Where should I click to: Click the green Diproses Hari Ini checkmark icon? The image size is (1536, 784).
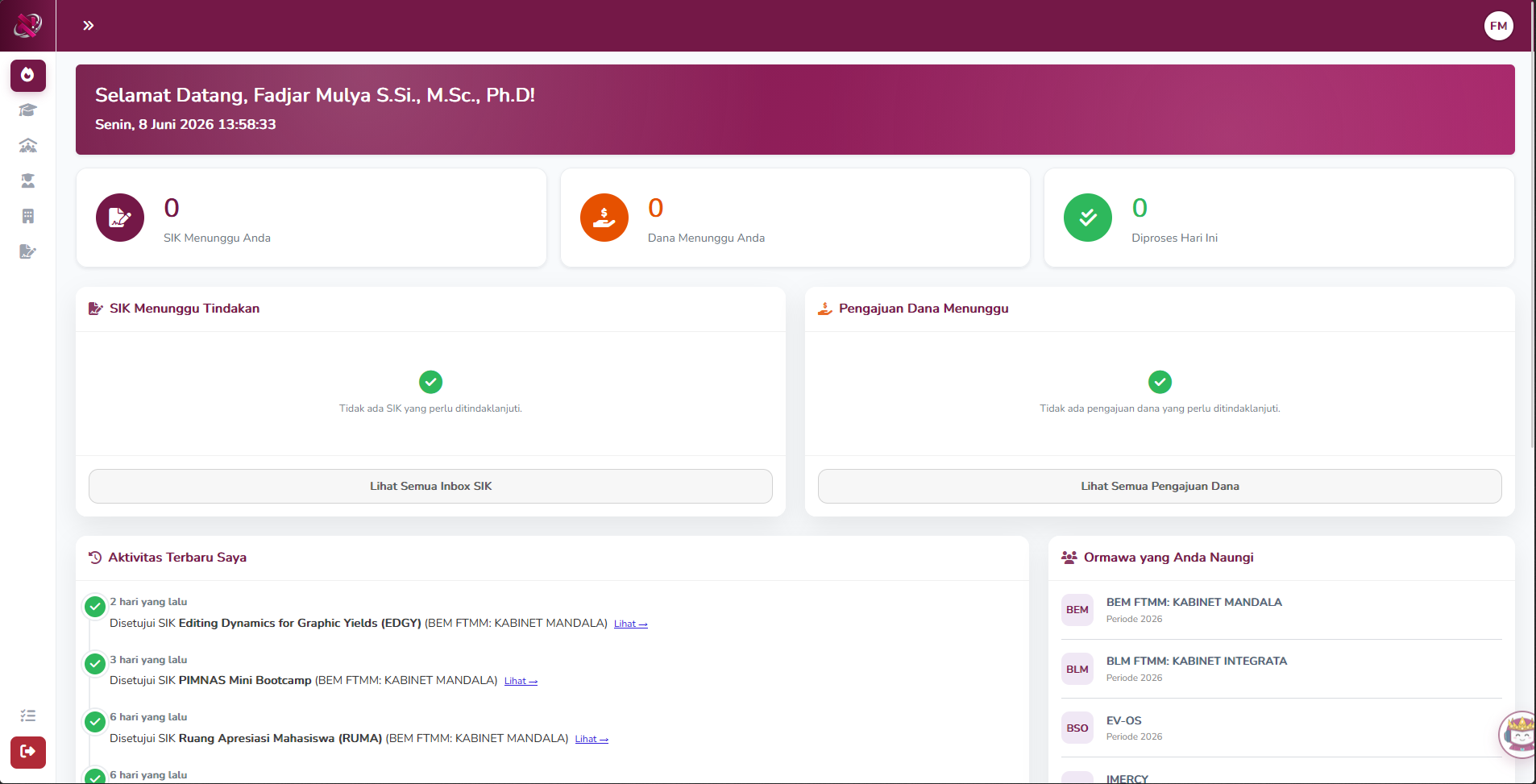(1088, 218)
